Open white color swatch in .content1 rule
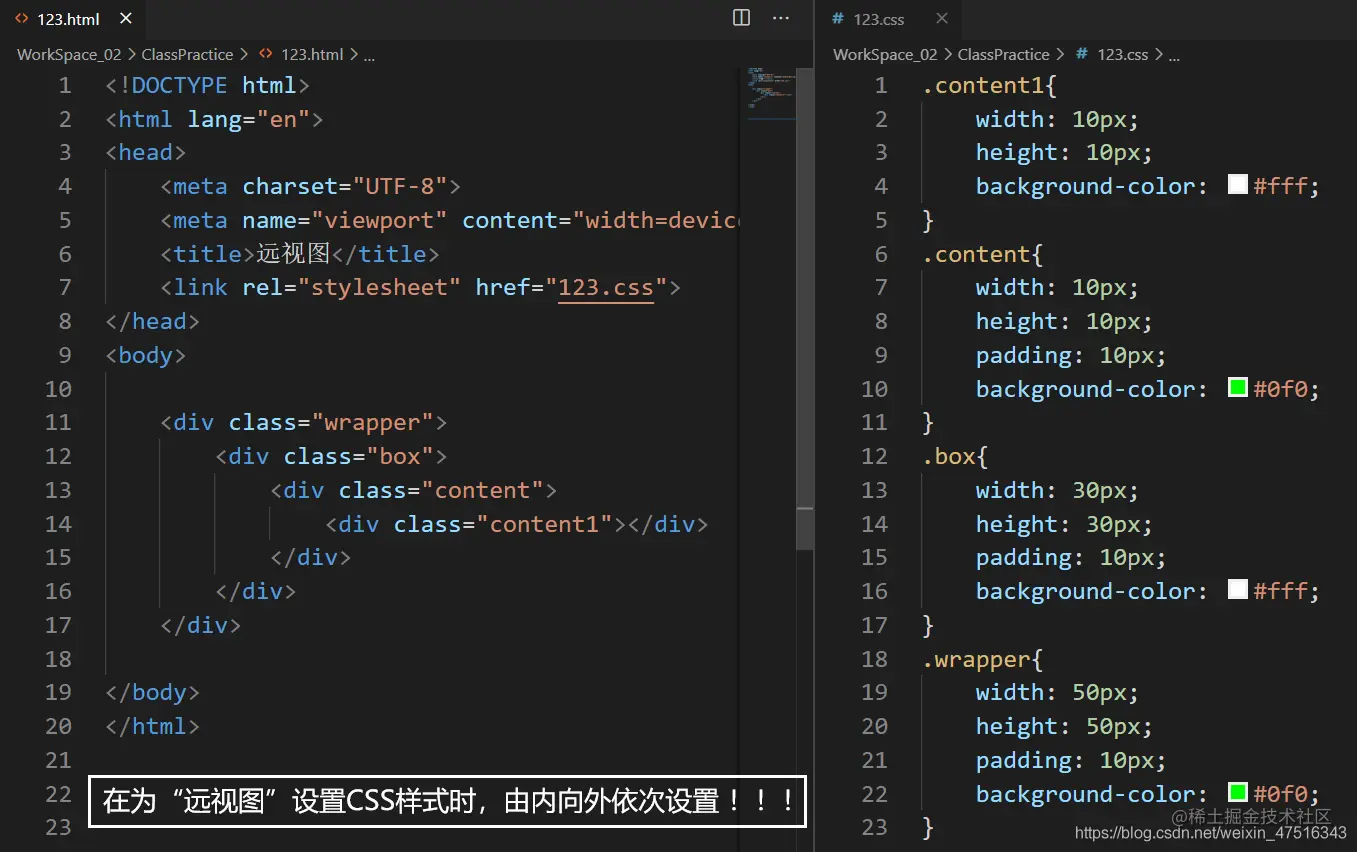Image resolution: width=1357 pixels, height=852 pixels. click(x=1238, y=185)
